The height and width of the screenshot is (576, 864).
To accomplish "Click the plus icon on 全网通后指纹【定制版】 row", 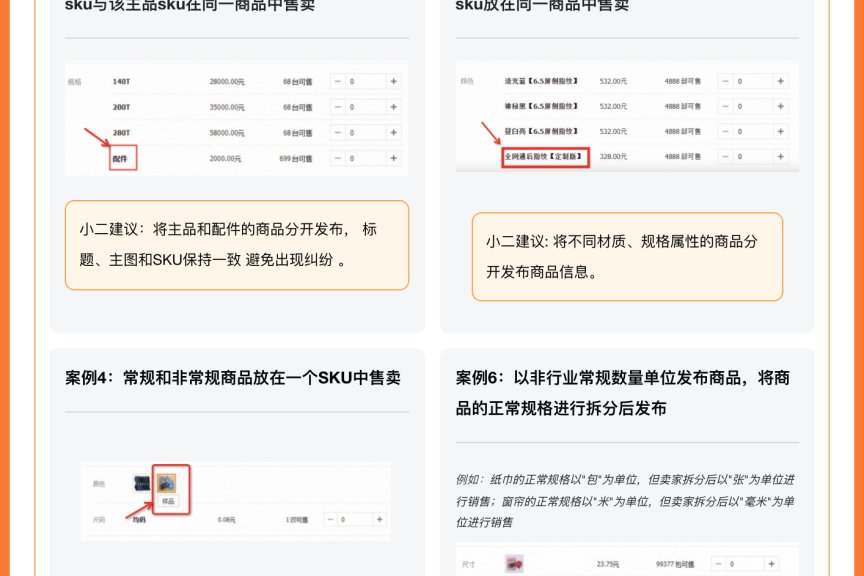I will (x=782, y=156).
